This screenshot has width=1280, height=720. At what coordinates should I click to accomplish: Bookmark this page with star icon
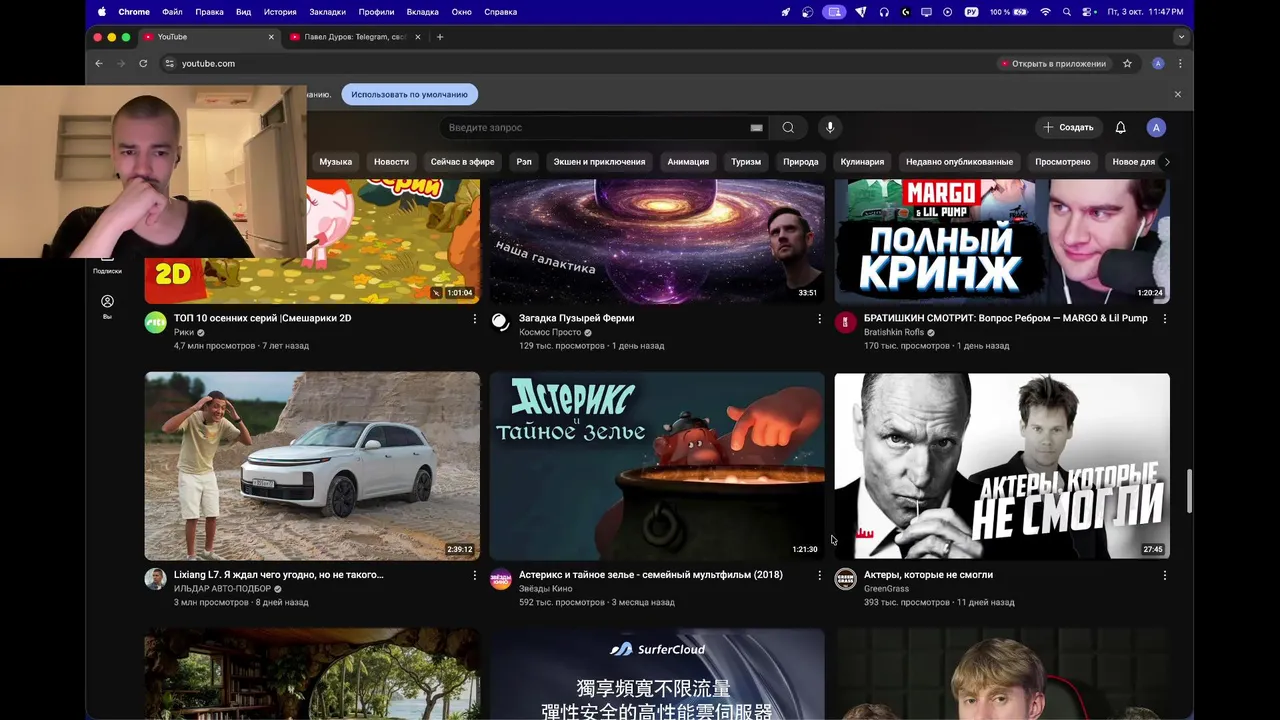1127,63
